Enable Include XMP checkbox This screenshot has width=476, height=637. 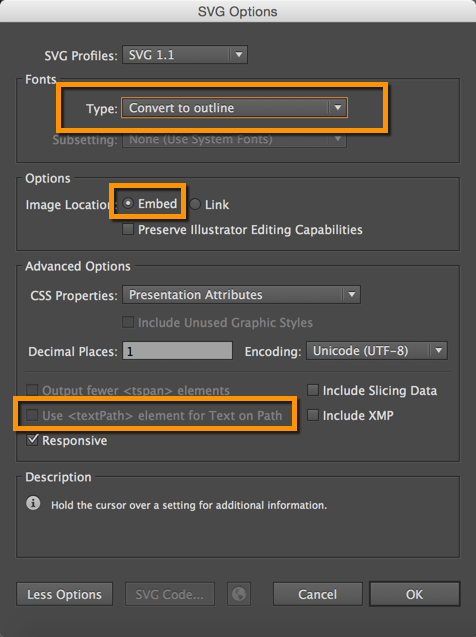(313, 415)
